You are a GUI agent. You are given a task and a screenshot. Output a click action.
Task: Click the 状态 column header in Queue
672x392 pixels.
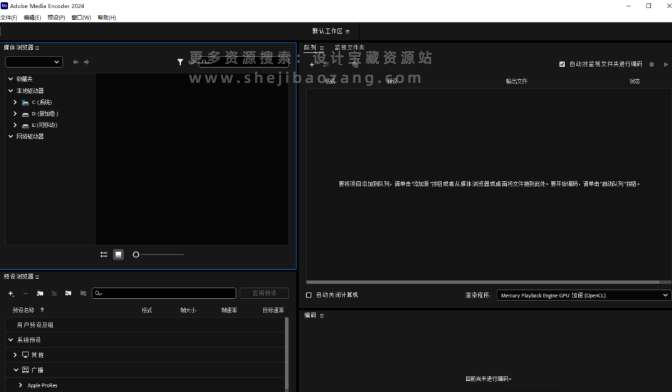pyautogui.click(x=635, y=81)
